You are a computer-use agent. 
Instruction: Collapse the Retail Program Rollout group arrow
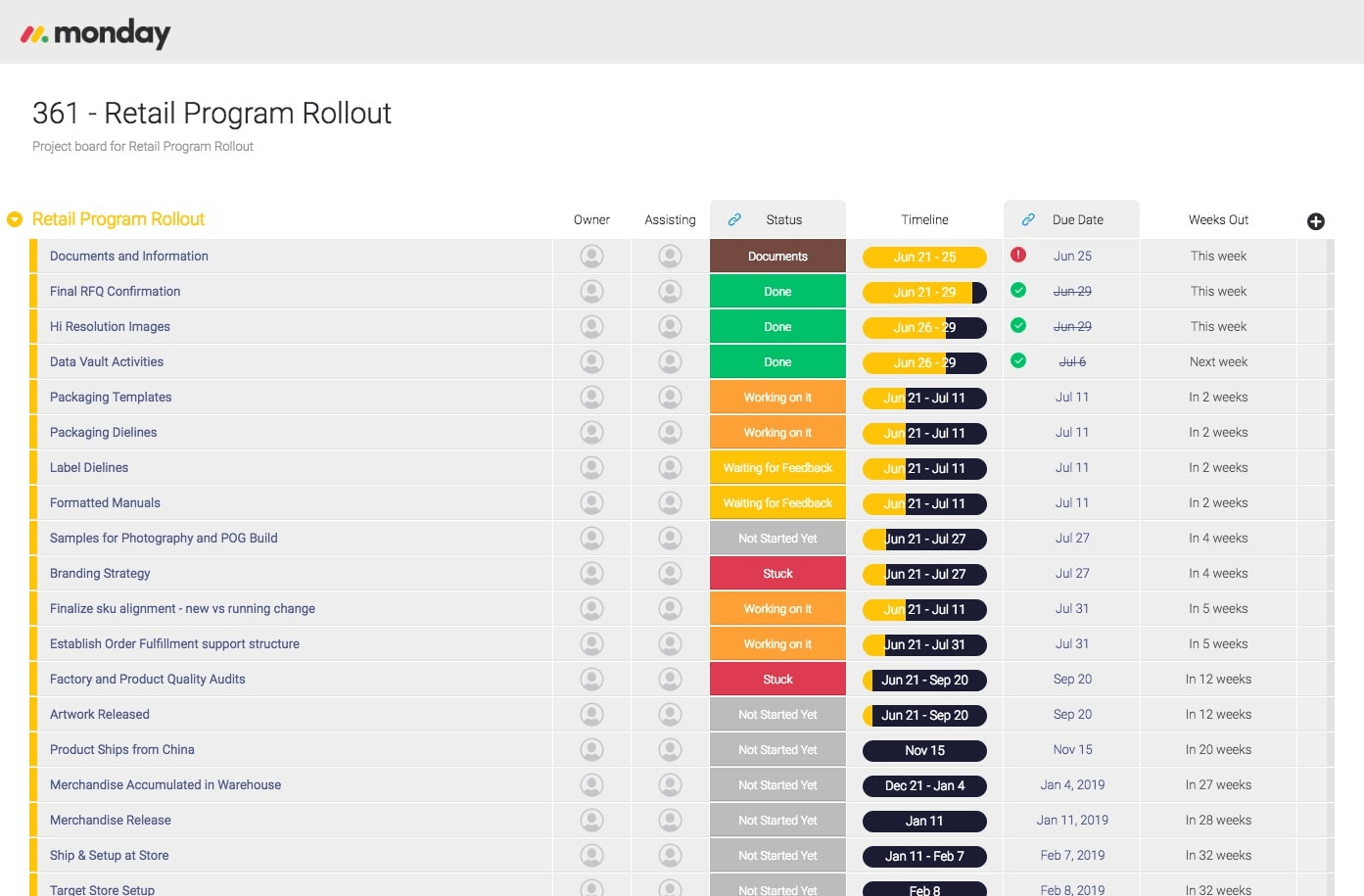click(15, 219)
